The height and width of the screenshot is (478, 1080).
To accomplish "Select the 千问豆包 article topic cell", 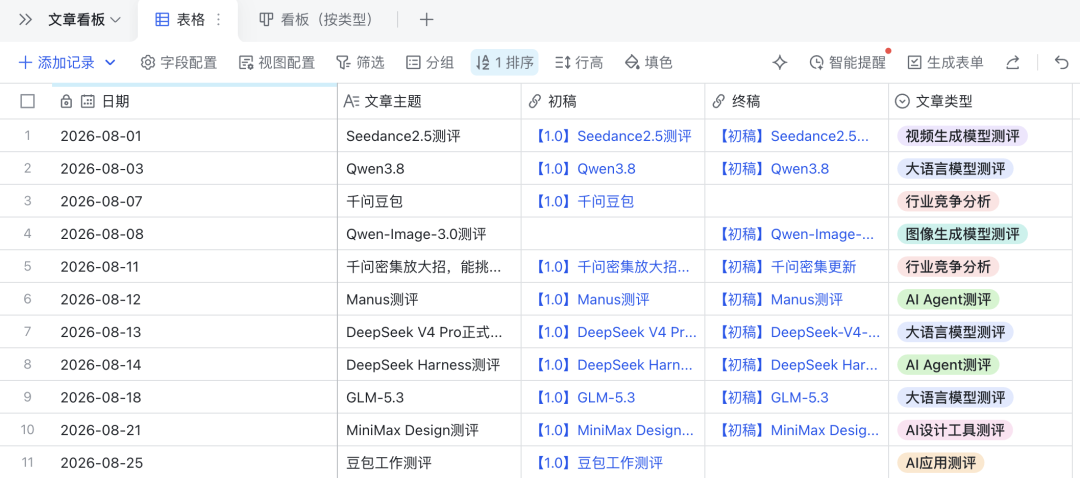I will pos(430,201).
